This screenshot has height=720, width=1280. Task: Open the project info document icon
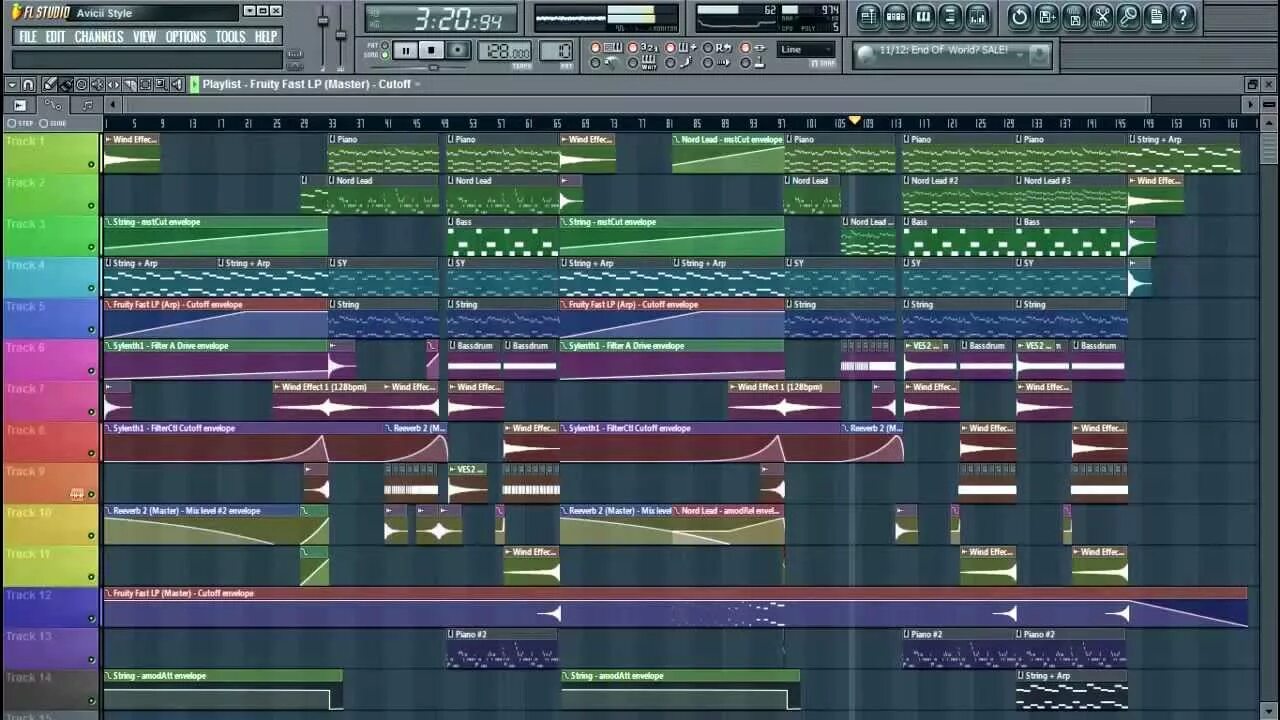point(1155,16)
